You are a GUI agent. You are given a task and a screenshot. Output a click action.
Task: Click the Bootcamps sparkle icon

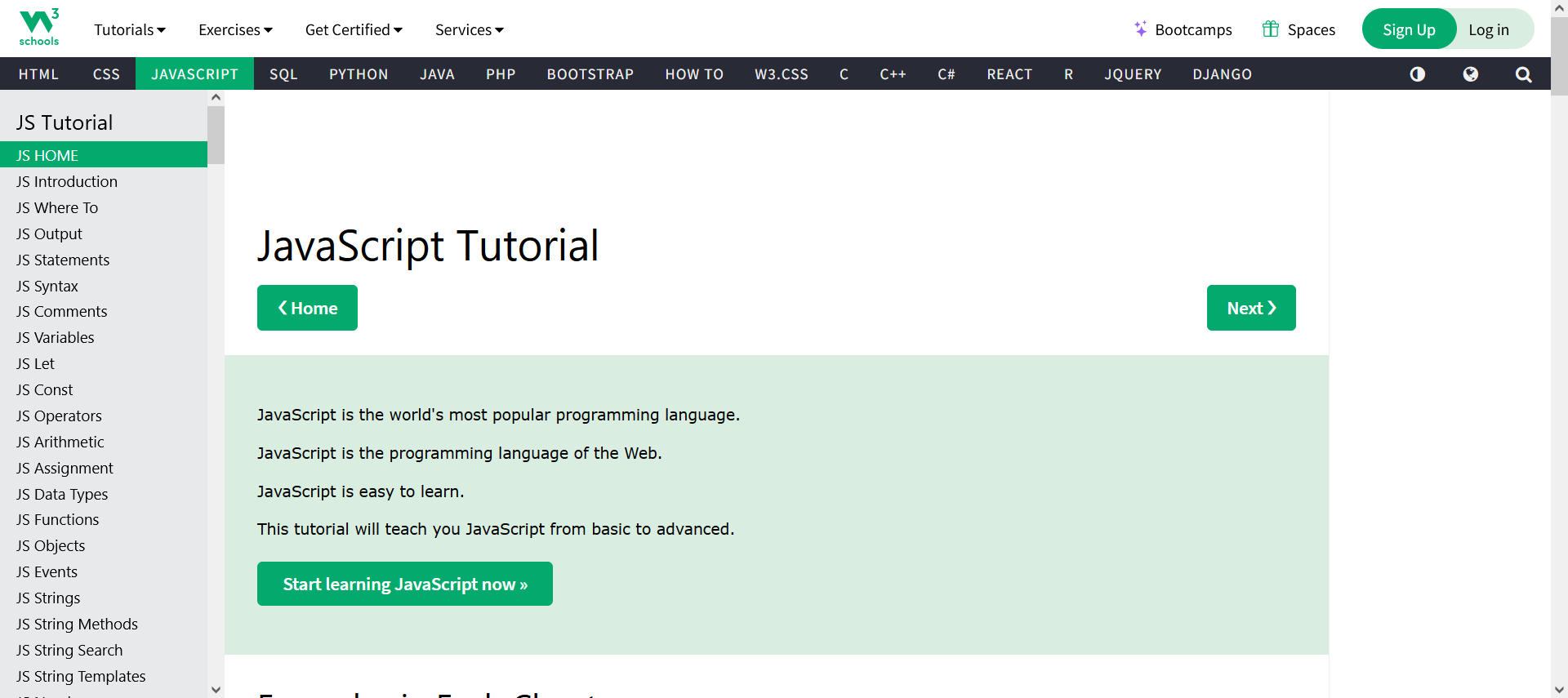(x=1141, y=29)
